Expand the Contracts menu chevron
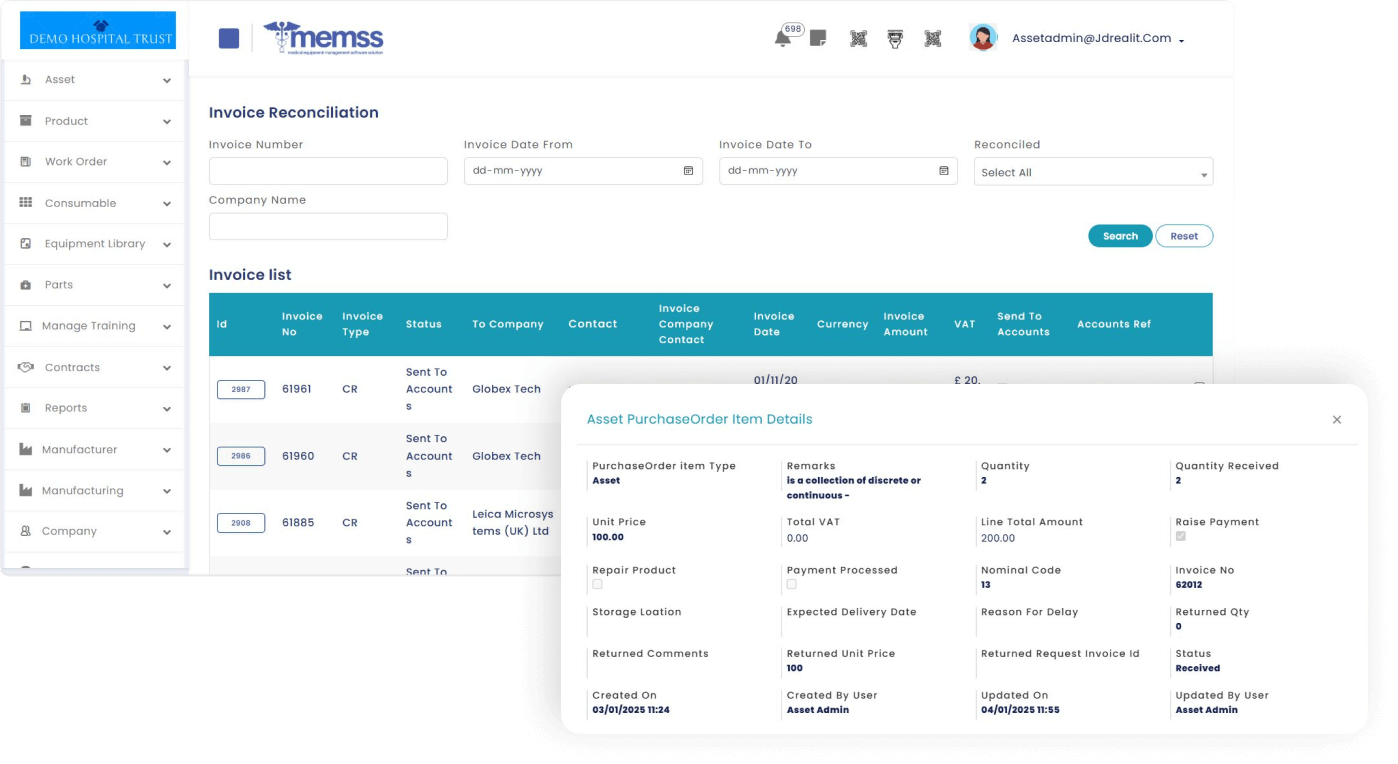 coord(167,368)
